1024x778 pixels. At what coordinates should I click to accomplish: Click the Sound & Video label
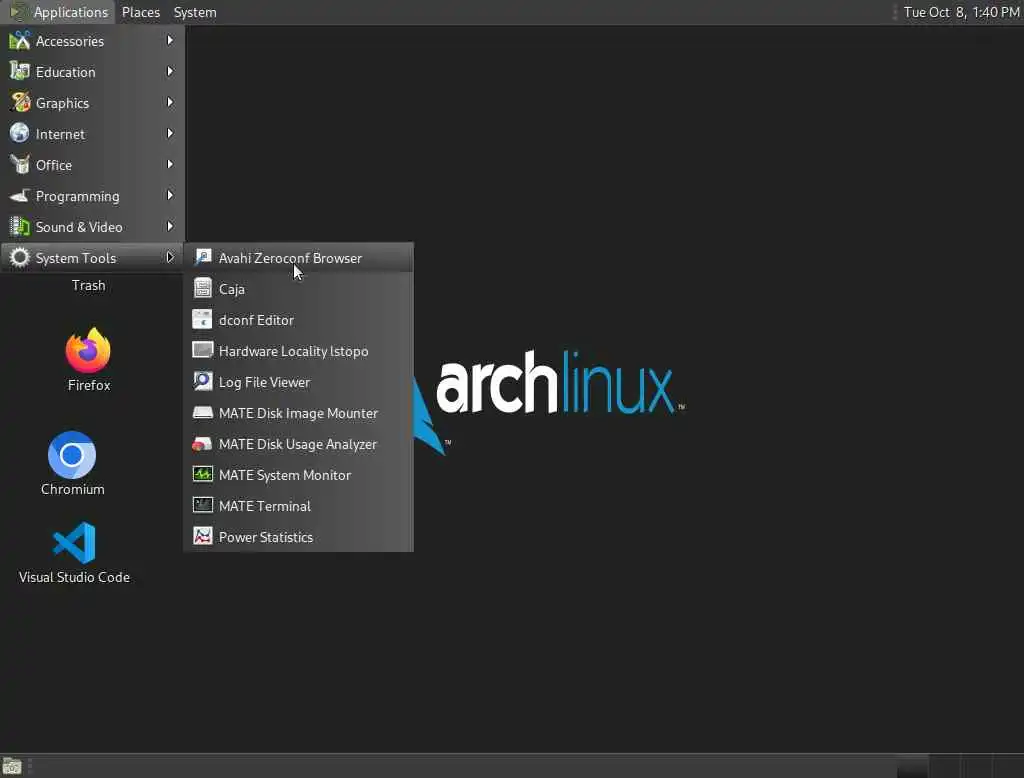point(79,227)
